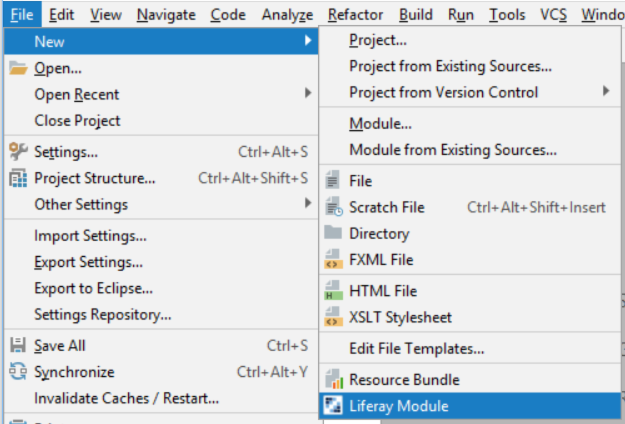Screen dimensions: 625x424
Task: Open the File menu
Action: tap(22, 15)
